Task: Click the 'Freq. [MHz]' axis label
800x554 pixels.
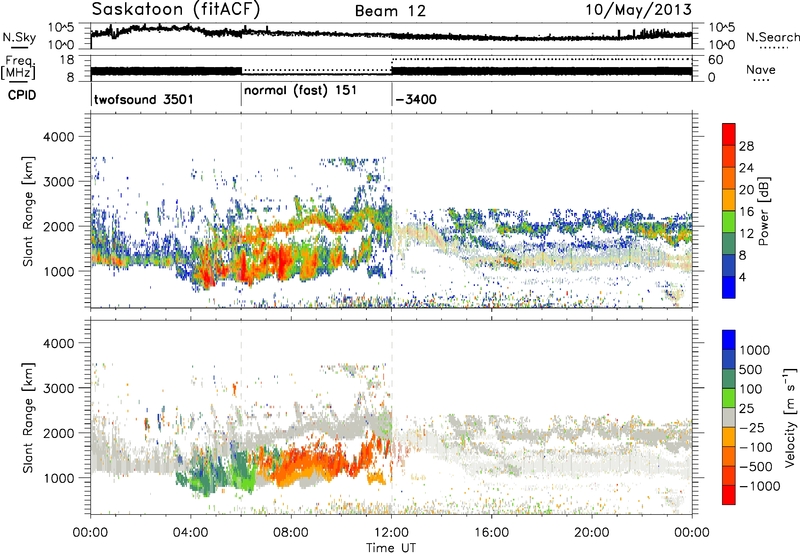Action: click(x=18, y=67)
